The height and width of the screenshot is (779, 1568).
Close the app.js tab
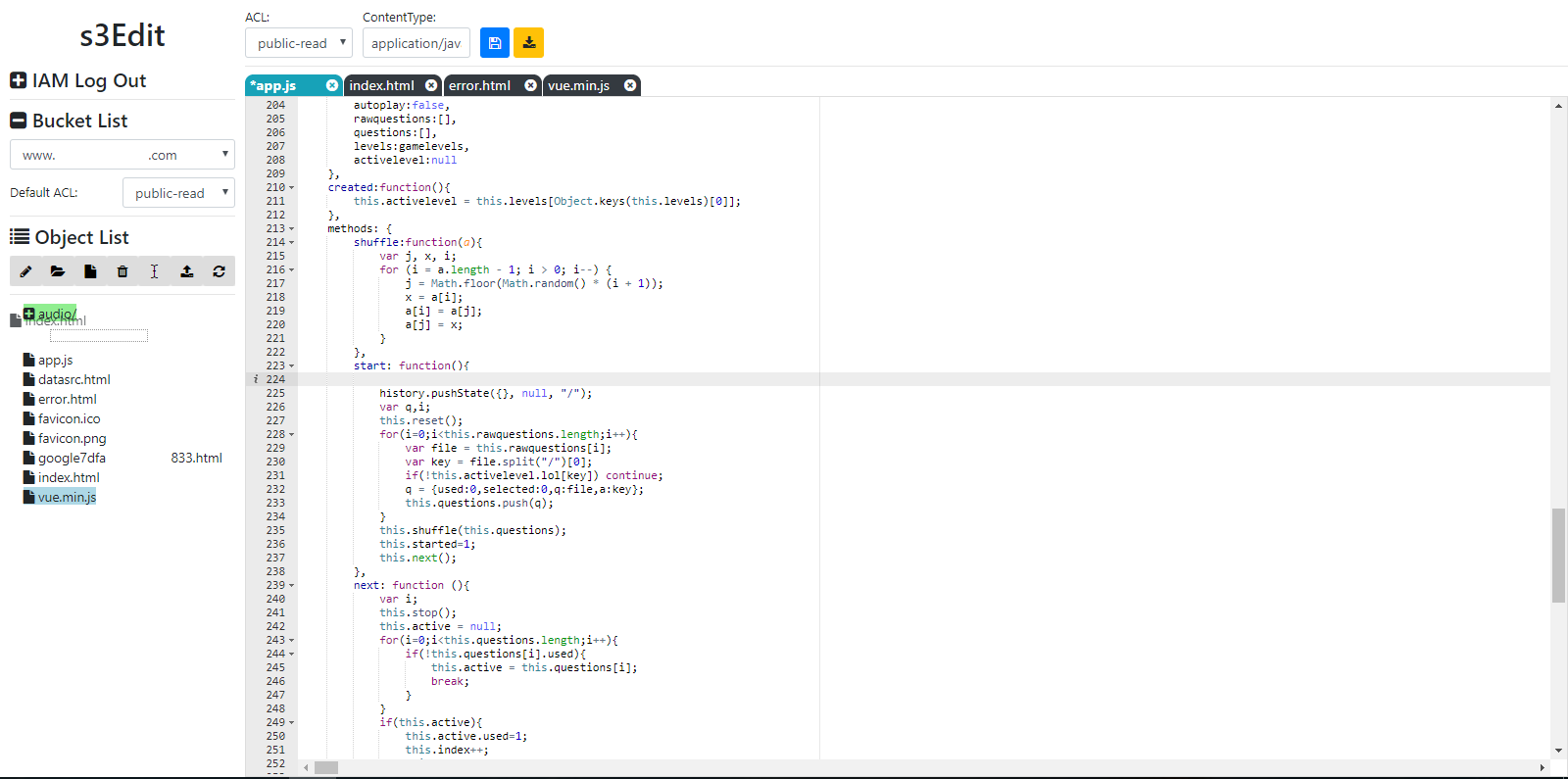[332, 85]
